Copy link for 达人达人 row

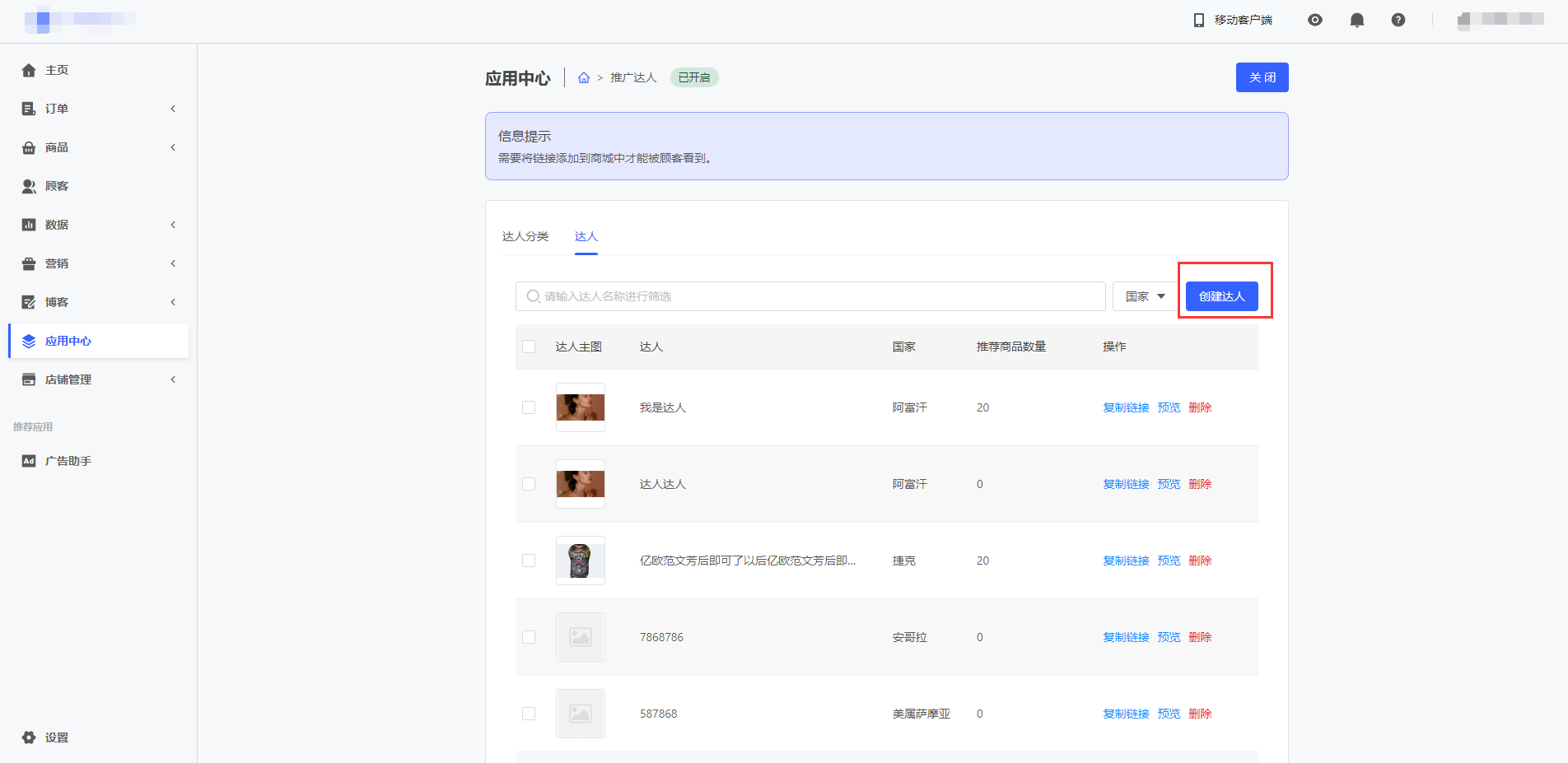1126,484
